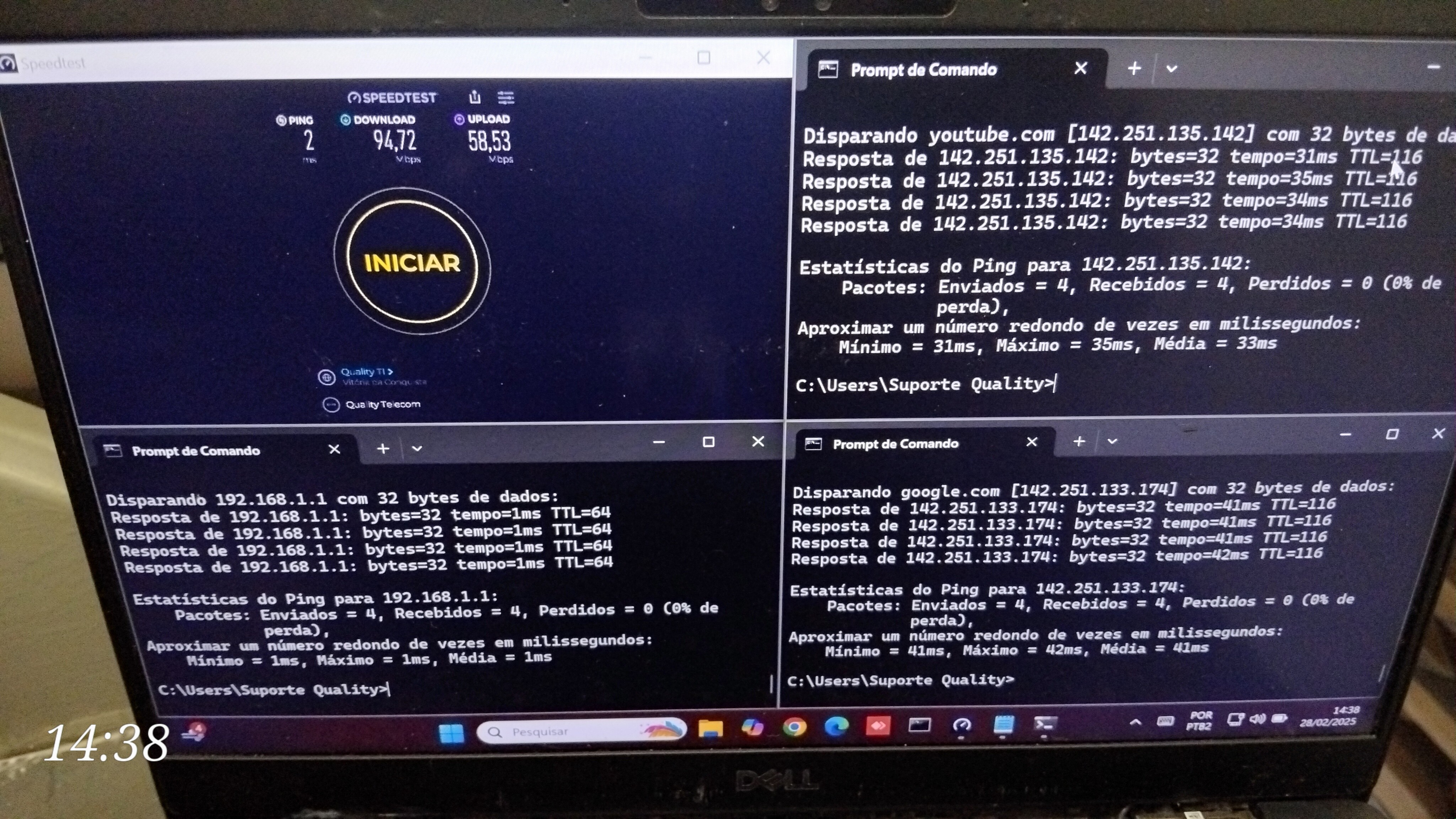Expand the youtube ping terminal tab dropdown

click(x=1171, y=69)
